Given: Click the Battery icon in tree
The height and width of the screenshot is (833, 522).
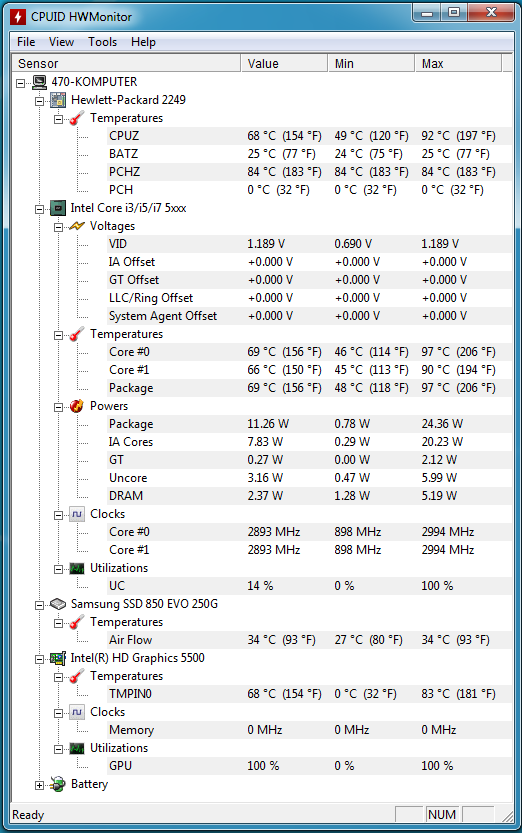Looking at the screenshot, I should tap(58, 784).
